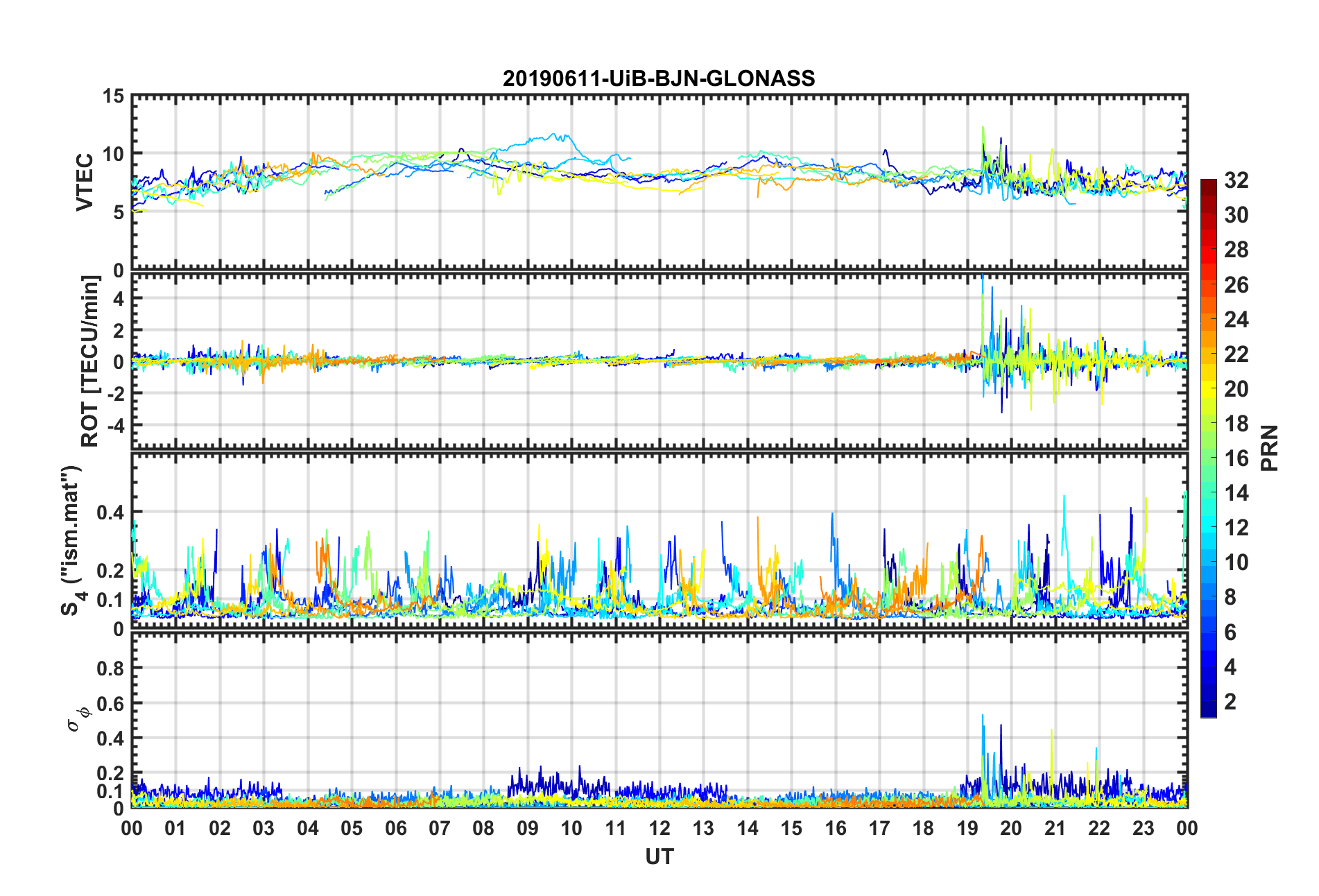The image size is (1319, 896).
Task: Click x-axis tick label 19
Action: click(x=967, y=828)
